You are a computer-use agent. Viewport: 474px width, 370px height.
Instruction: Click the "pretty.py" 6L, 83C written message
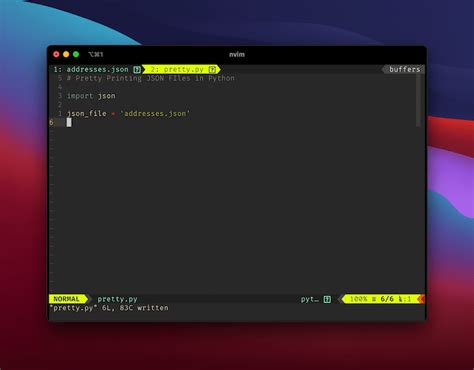coord(109,308)
